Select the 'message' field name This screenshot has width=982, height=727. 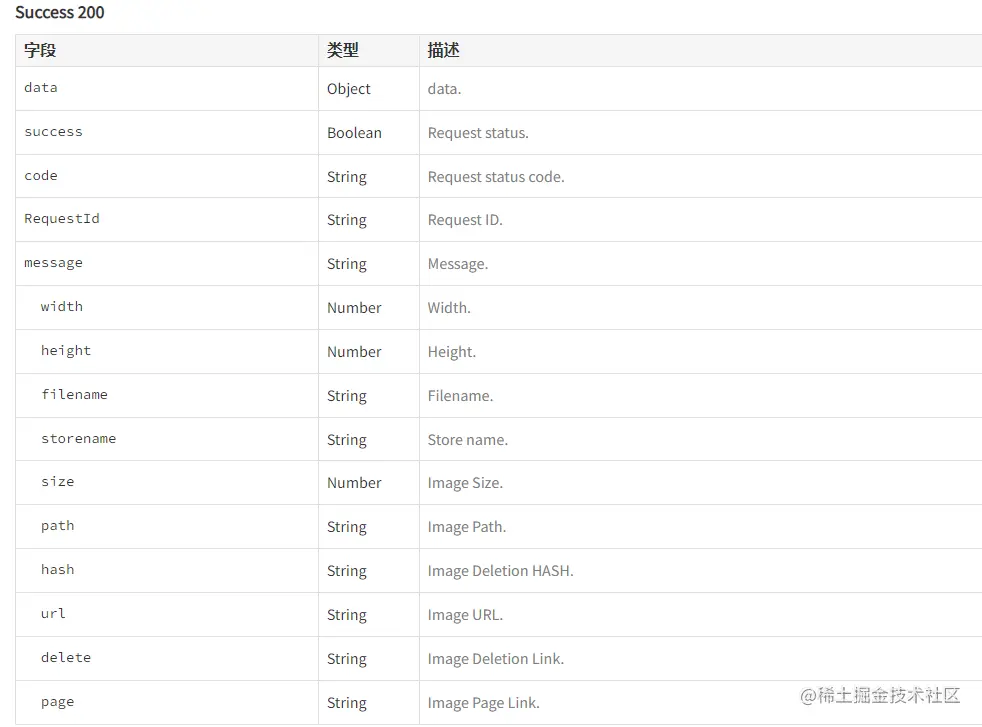(x=54, y=263)
